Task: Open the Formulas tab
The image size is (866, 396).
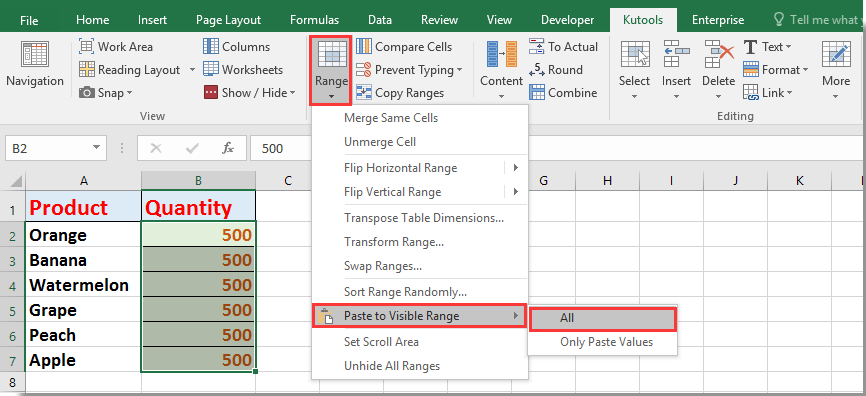Action: click(314, 20)
